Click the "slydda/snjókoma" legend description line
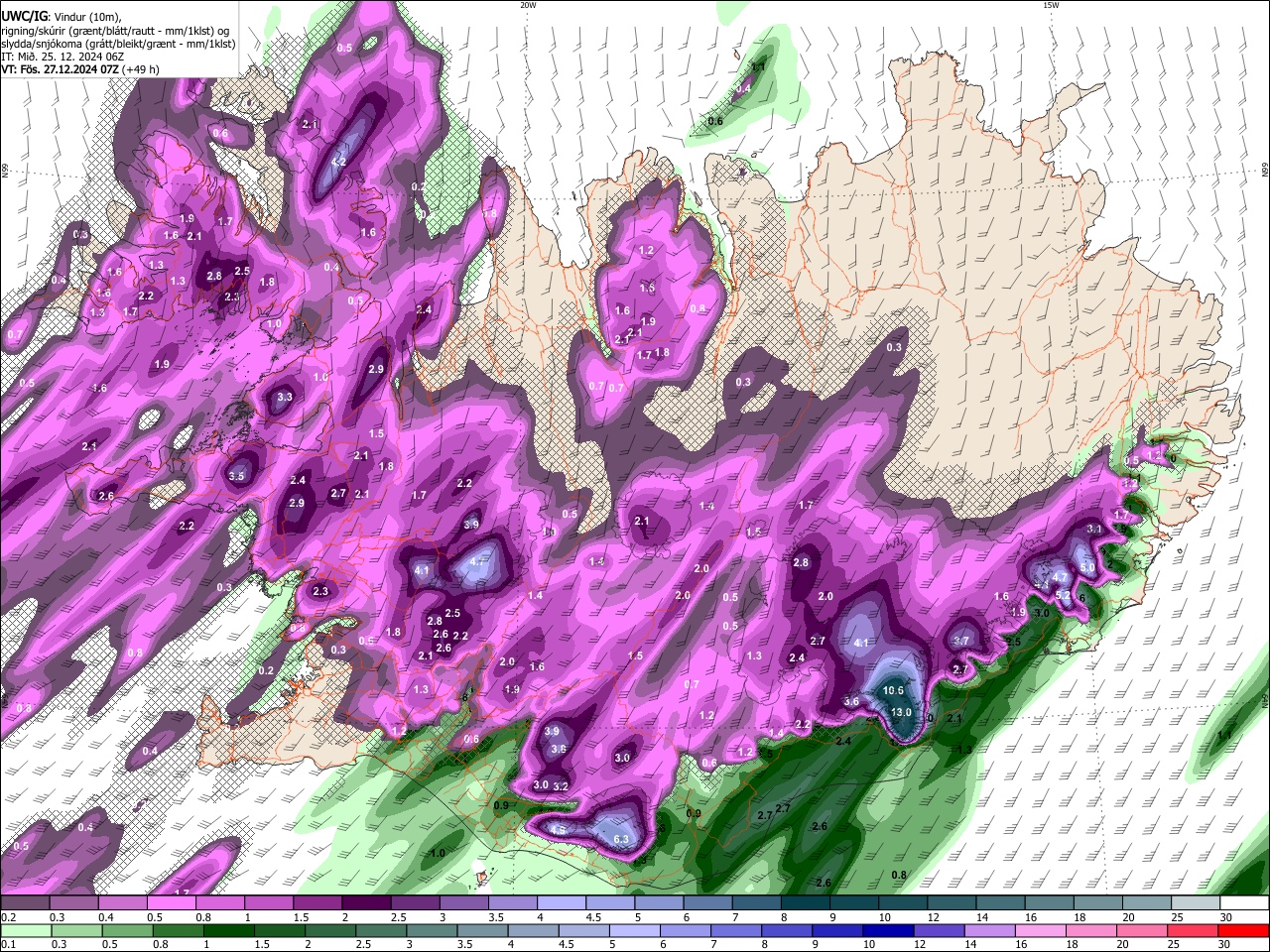 point(117,44)
